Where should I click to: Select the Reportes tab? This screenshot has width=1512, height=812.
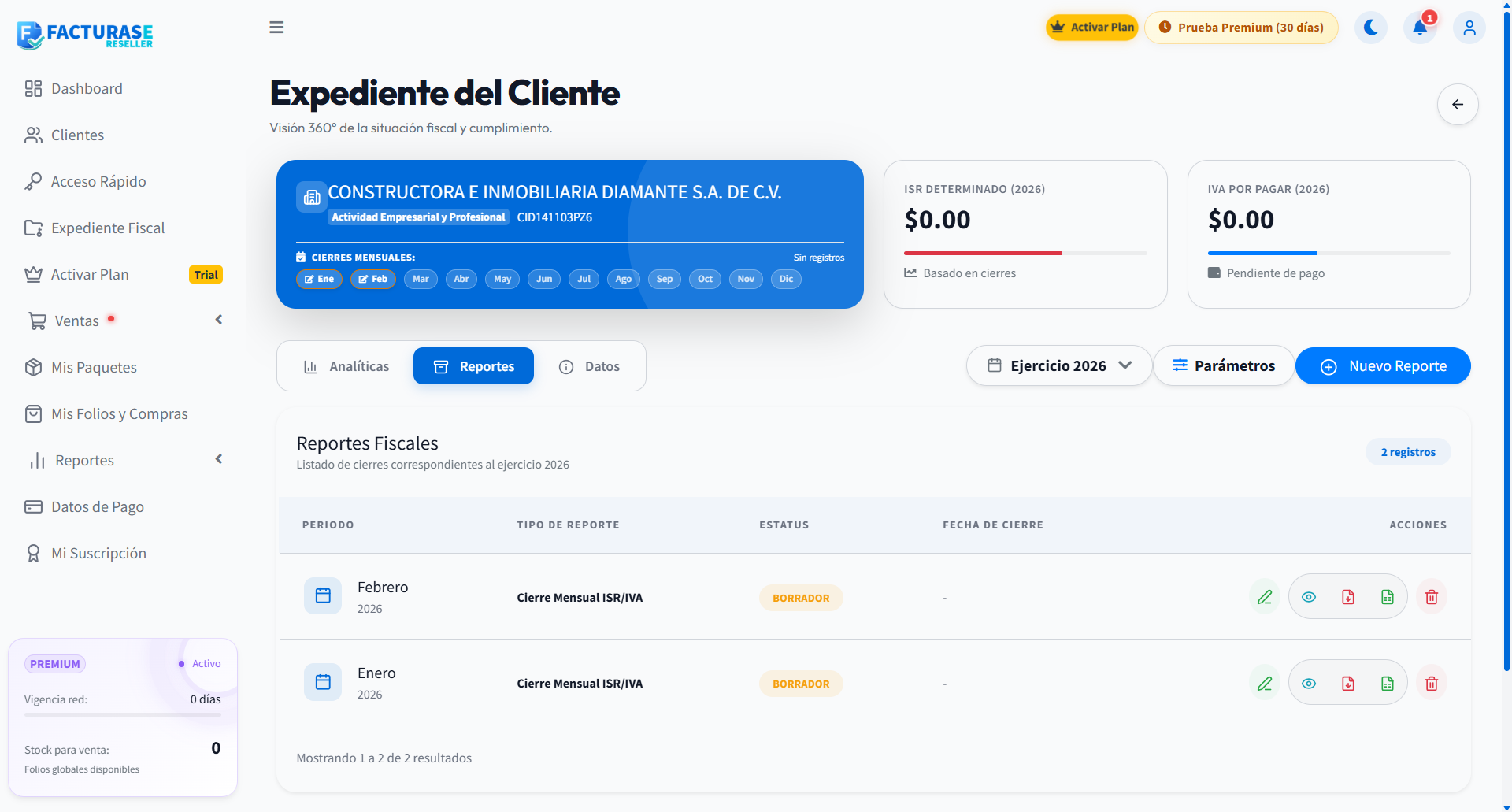coord(473,366)
